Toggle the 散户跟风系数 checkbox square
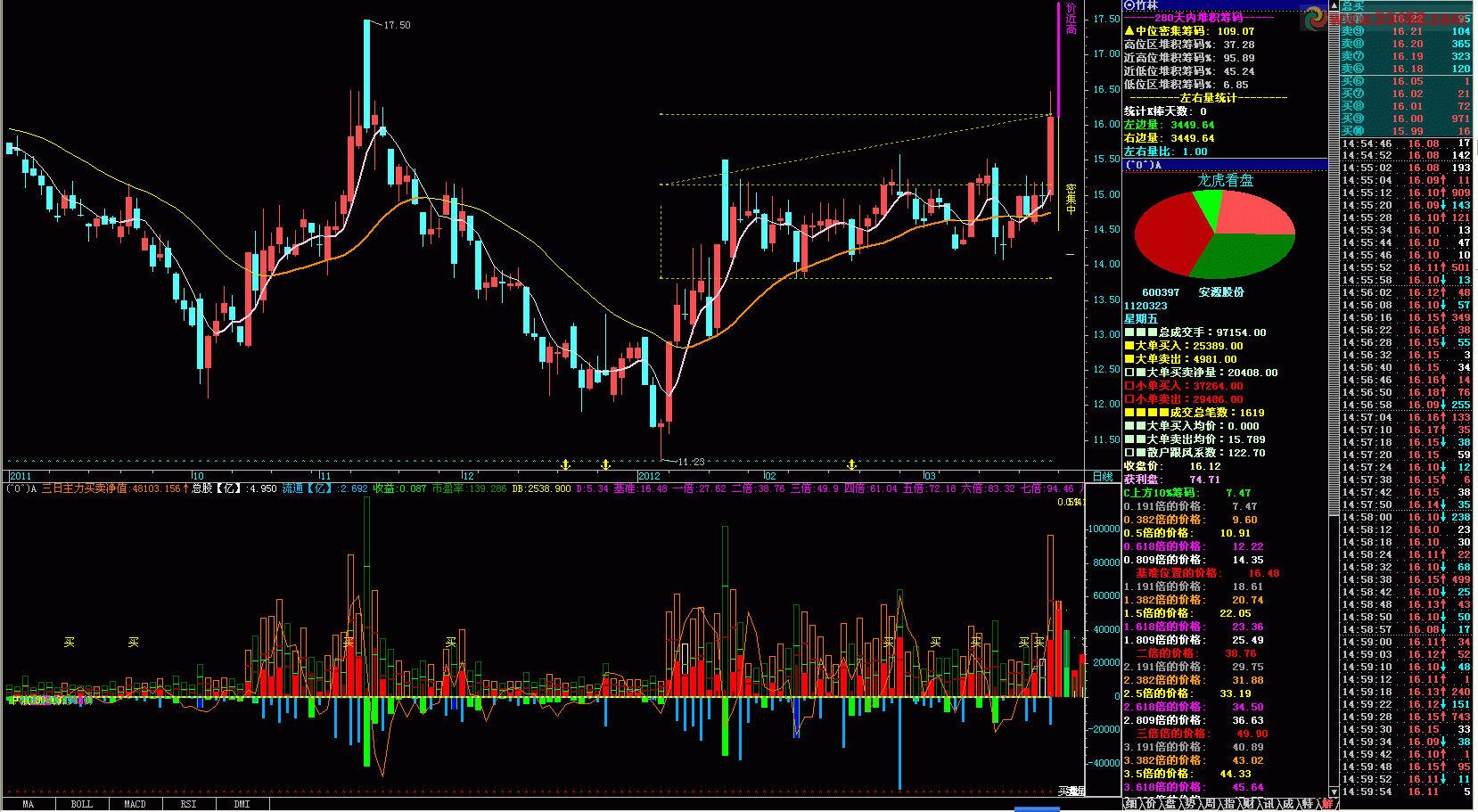This screenshot has height=812, width=1478. [x=1129, y=453]
